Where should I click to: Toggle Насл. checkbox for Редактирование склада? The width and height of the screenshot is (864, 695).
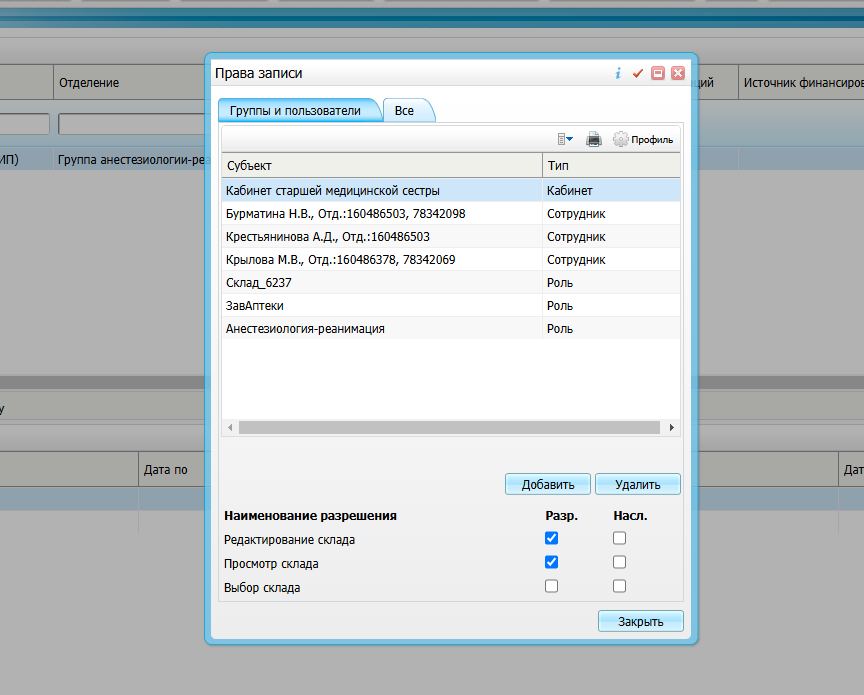coord(620,539)
